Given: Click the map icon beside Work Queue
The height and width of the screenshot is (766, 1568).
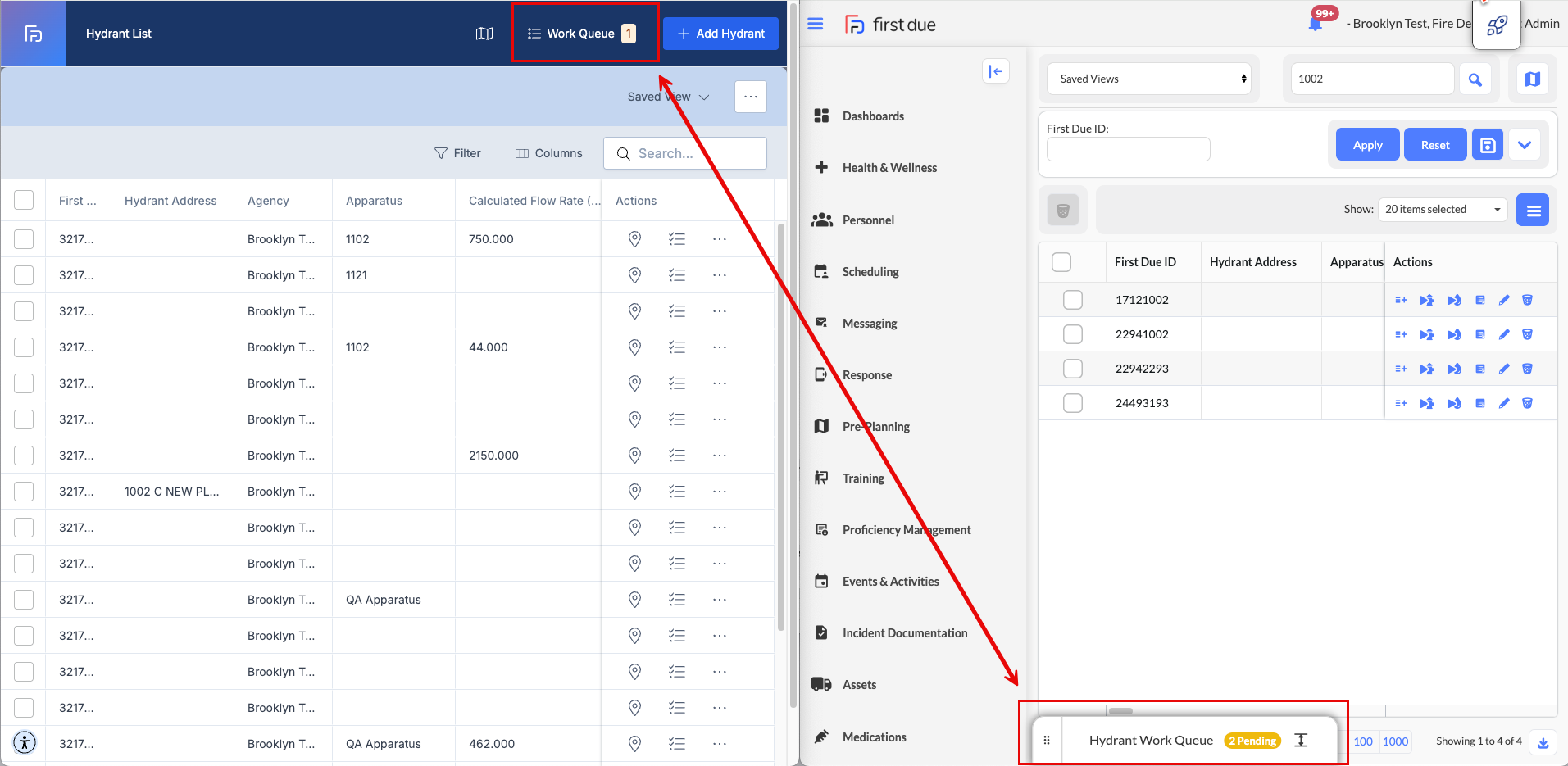Looking at the screenshot, I should (484, 34).
